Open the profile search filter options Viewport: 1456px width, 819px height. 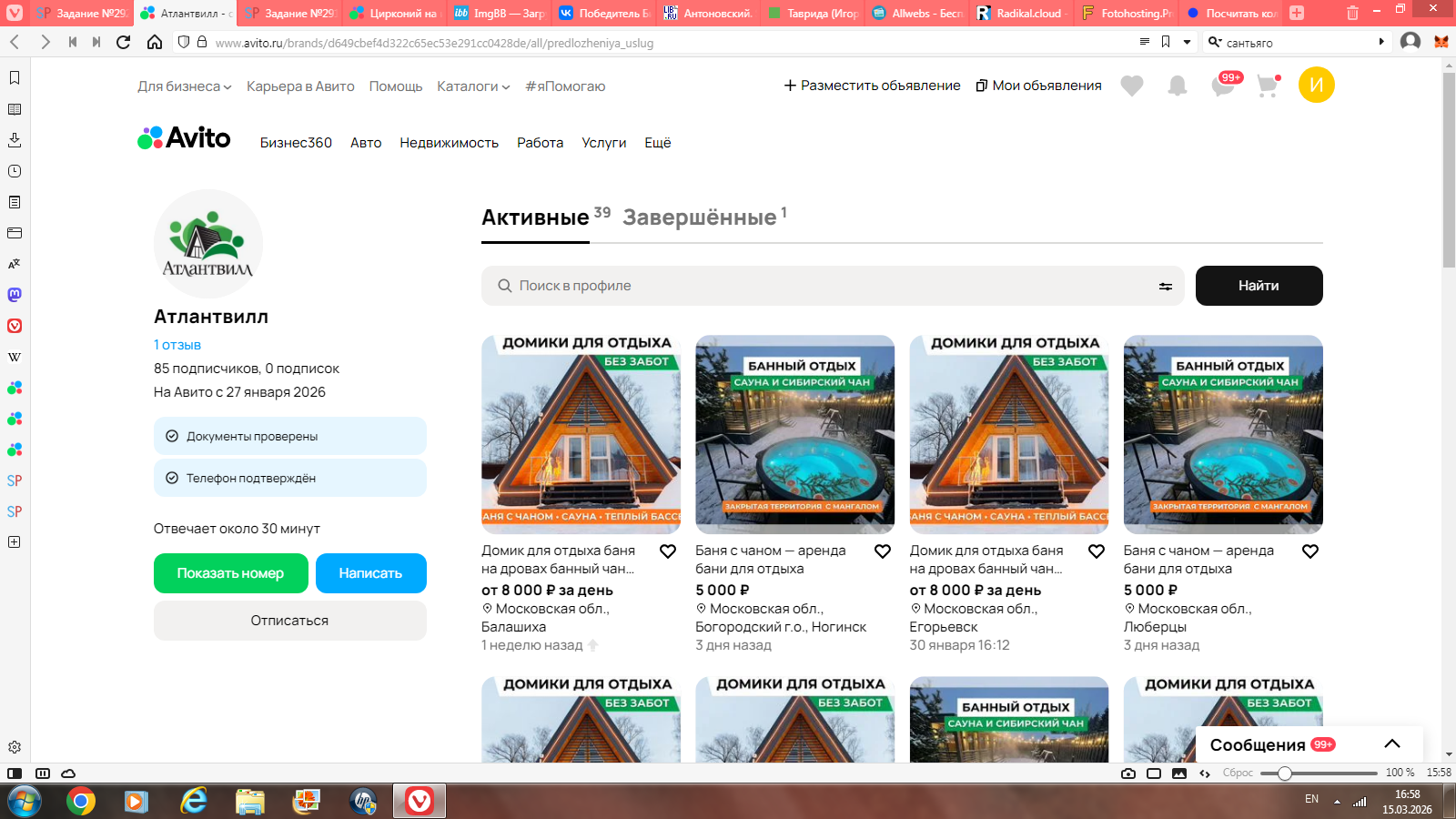pyautogui.click(x=1166, y=287)
